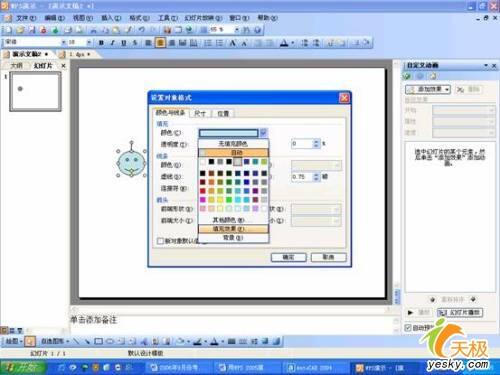Select the slide 1 thumbnail
The image size is (500, 375).
[x=35, y=91]
